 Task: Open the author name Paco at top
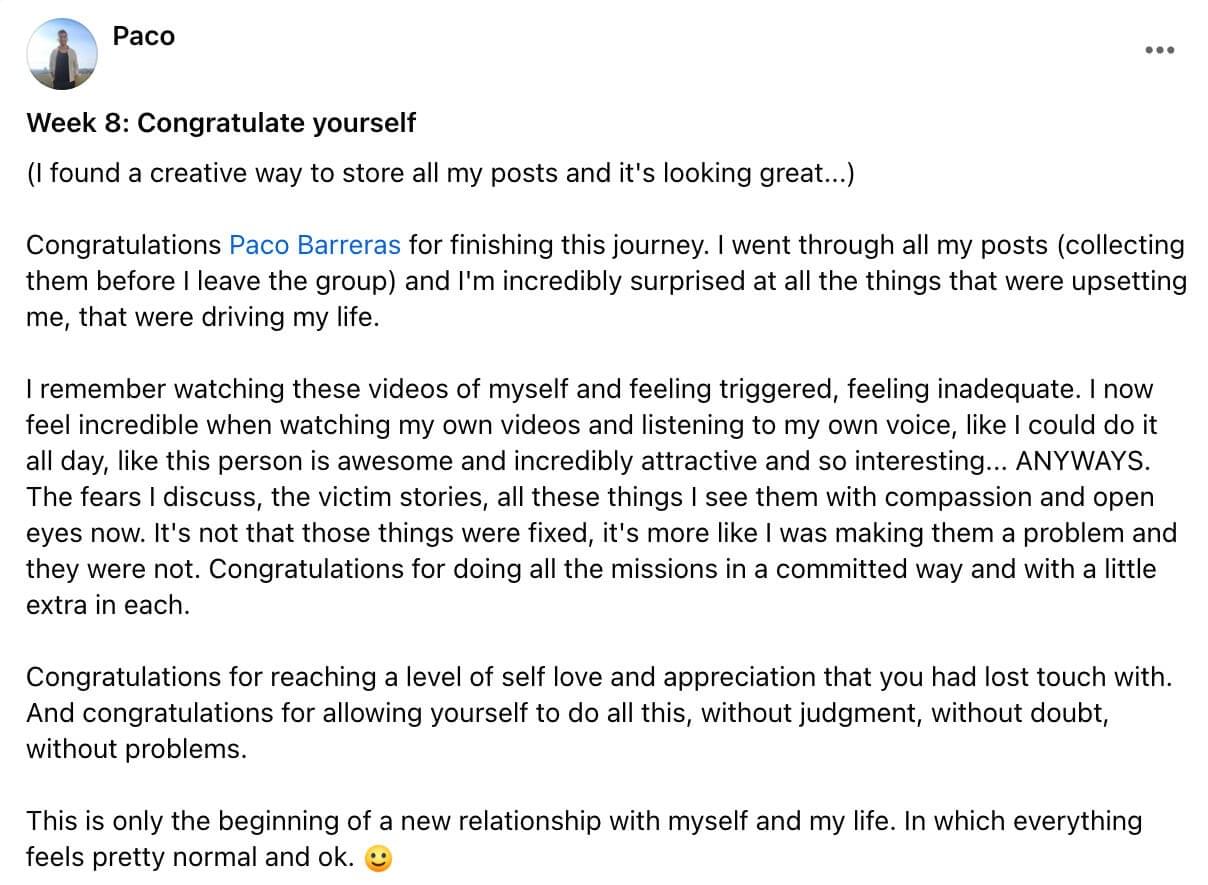[144, 36]
